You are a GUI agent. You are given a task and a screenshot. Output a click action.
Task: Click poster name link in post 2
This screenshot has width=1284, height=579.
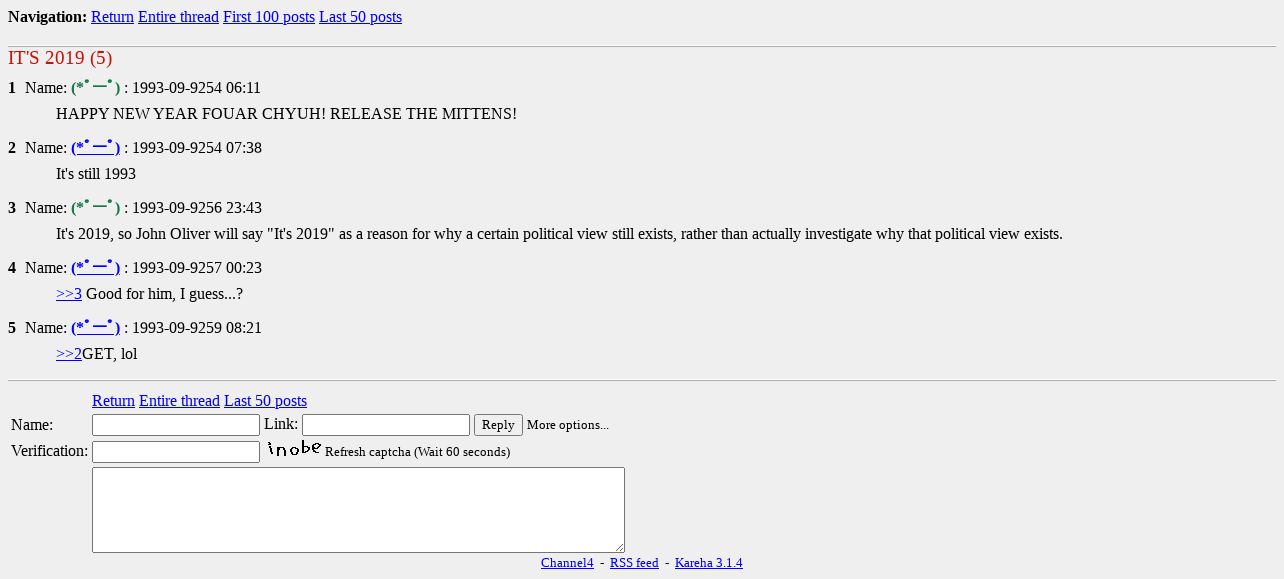(x=96, y=148)
